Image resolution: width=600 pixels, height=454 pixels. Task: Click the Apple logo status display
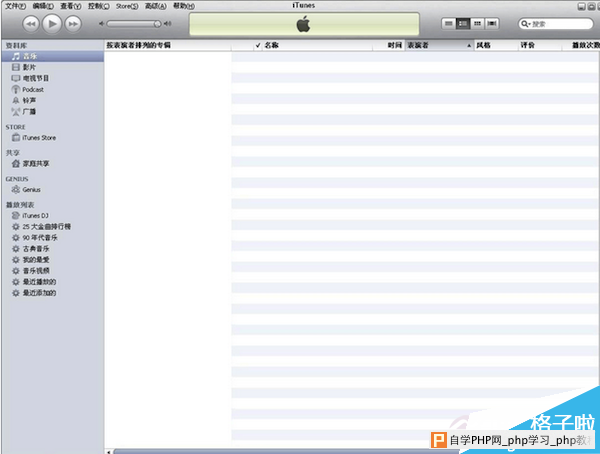click(304, 24)
